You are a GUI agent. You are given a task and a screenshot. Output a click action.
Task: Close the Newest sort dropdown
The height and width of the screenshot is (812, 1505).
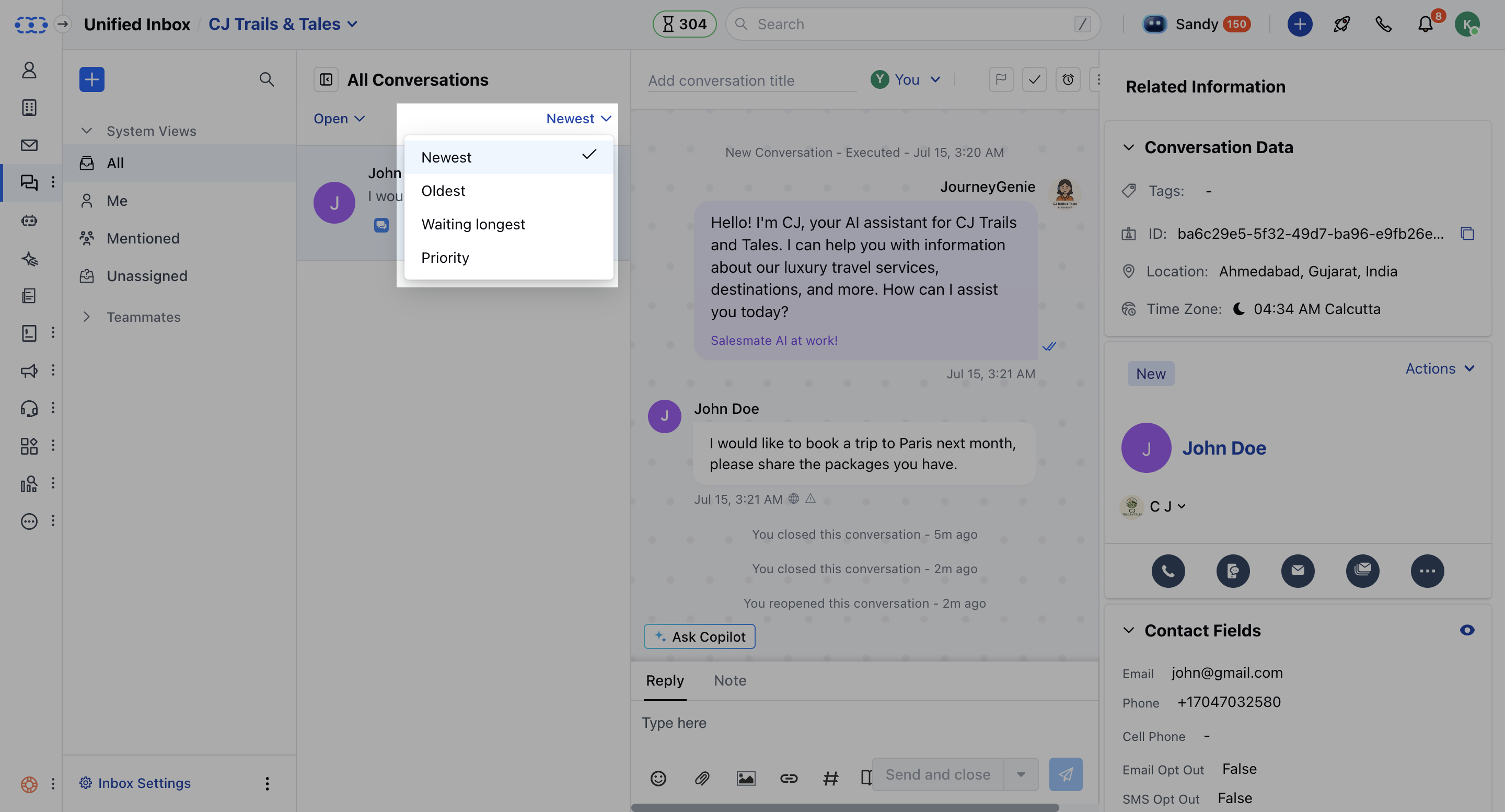coord(578,119)
